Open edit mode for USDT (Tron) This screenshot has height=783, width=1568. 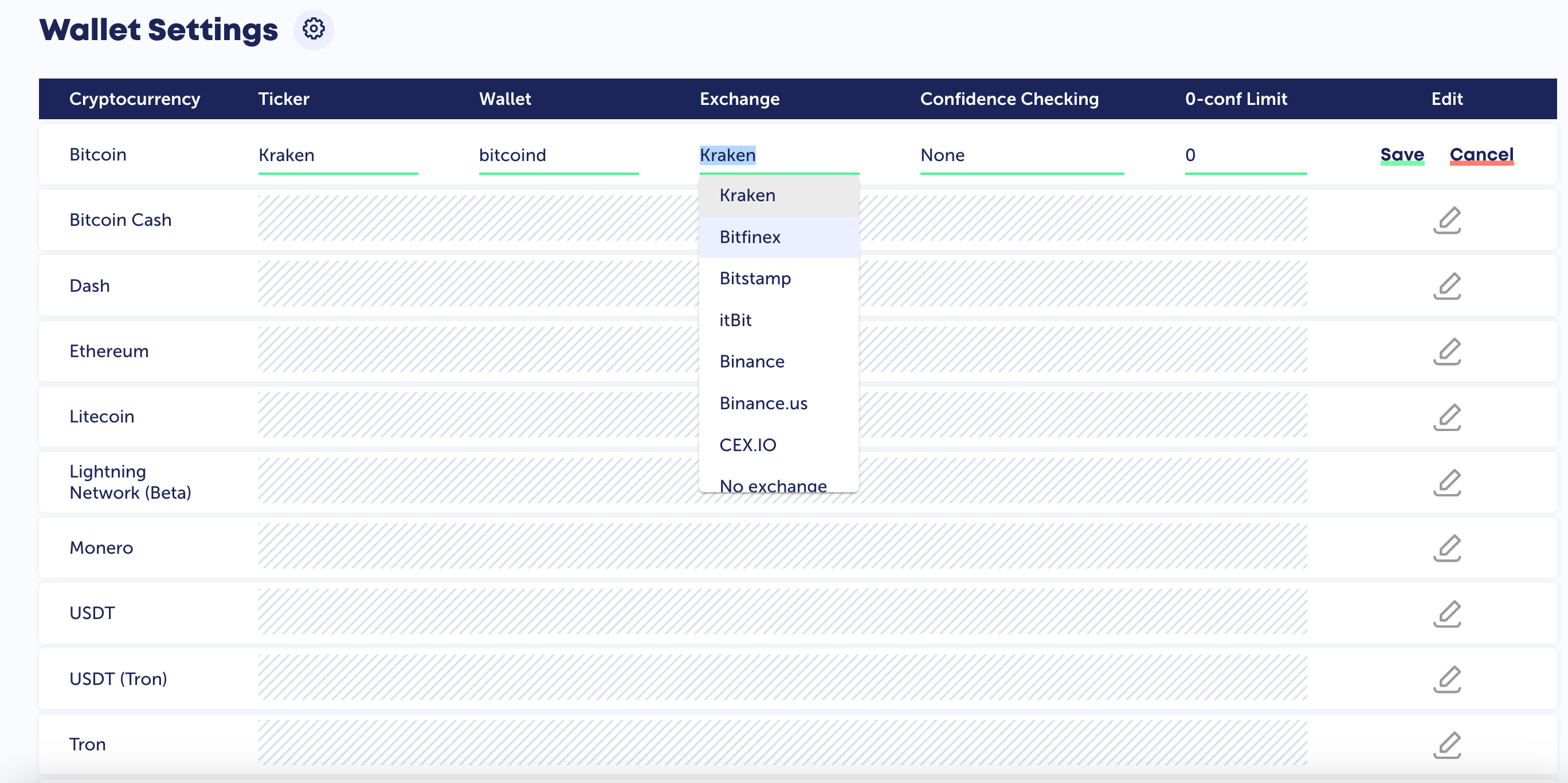[x=1447, y=679]
